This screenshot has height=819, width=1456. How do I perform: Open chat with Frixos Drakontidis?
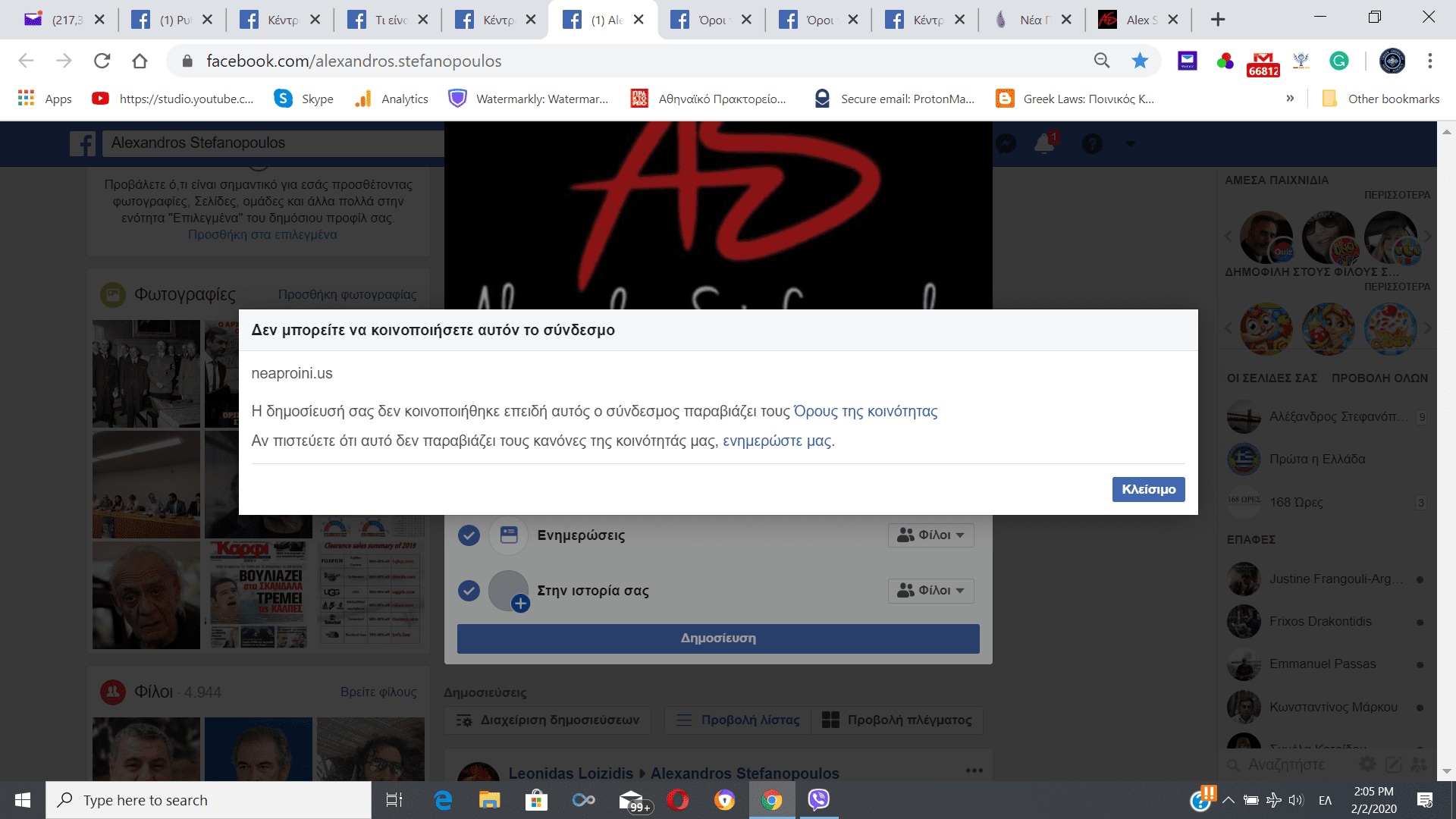[1327, 621]
